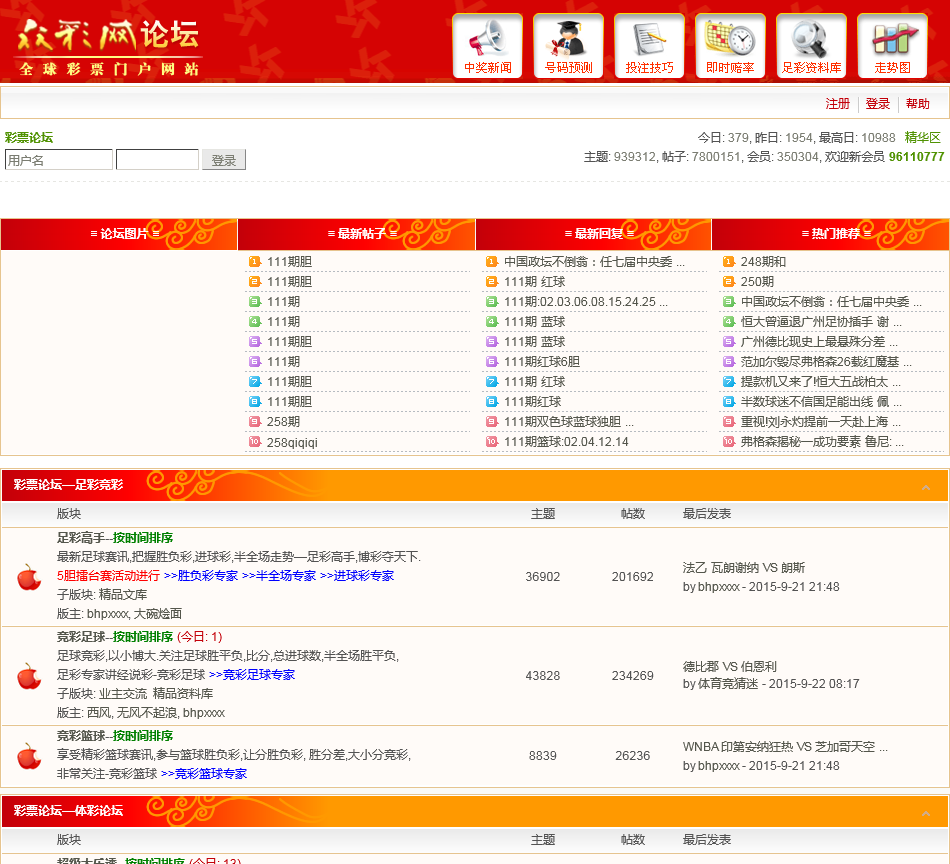Open moderator 大碗烩面 profile
Image resolution: width=950 pixels, height=864 pixels.
[x=158, y=614]
